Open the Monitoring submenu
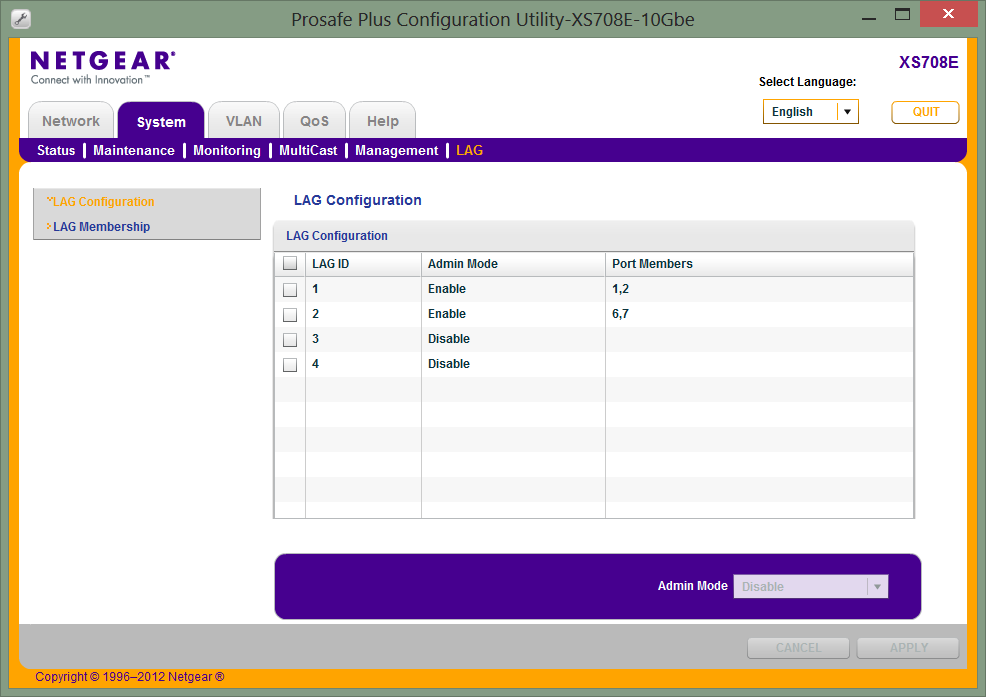Viewport: 986px width, 697px height. tap(226, 150)
